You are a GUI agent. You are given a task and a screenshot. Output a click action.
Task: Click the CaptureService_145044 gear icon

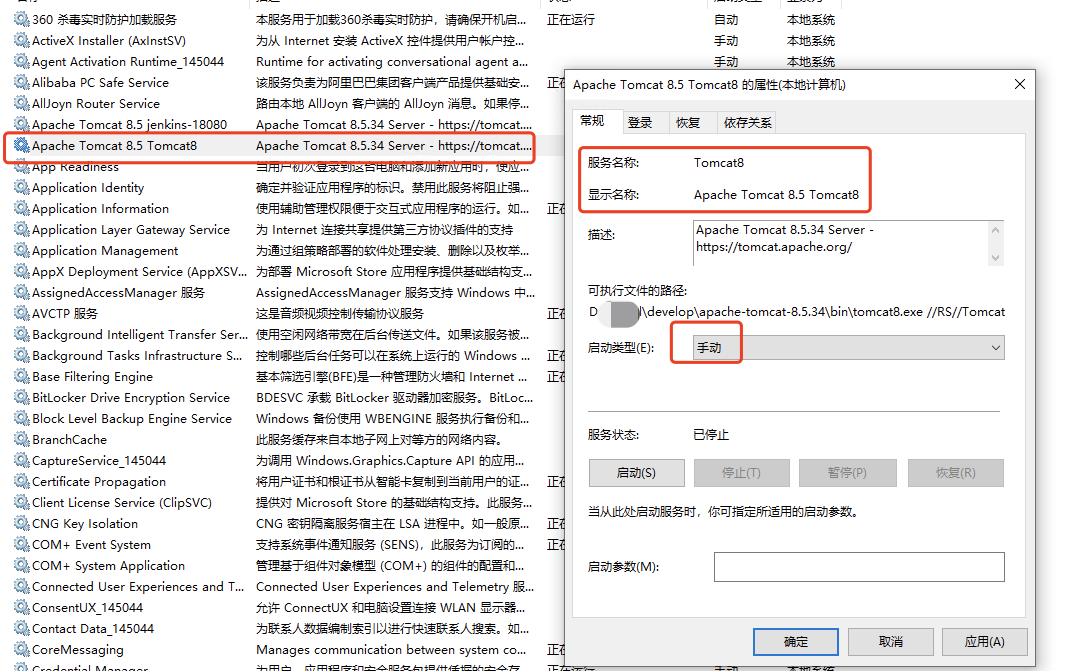[x=22, y=460]
